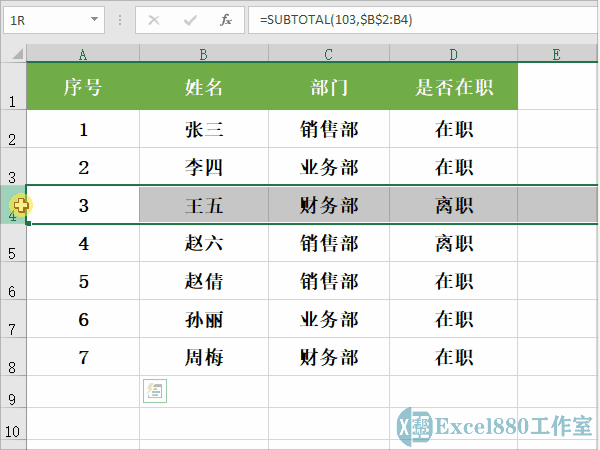600x450 pixels.
Task: Select the cell containing 王五
Action: pyautogui.click(x=204, y=206)
